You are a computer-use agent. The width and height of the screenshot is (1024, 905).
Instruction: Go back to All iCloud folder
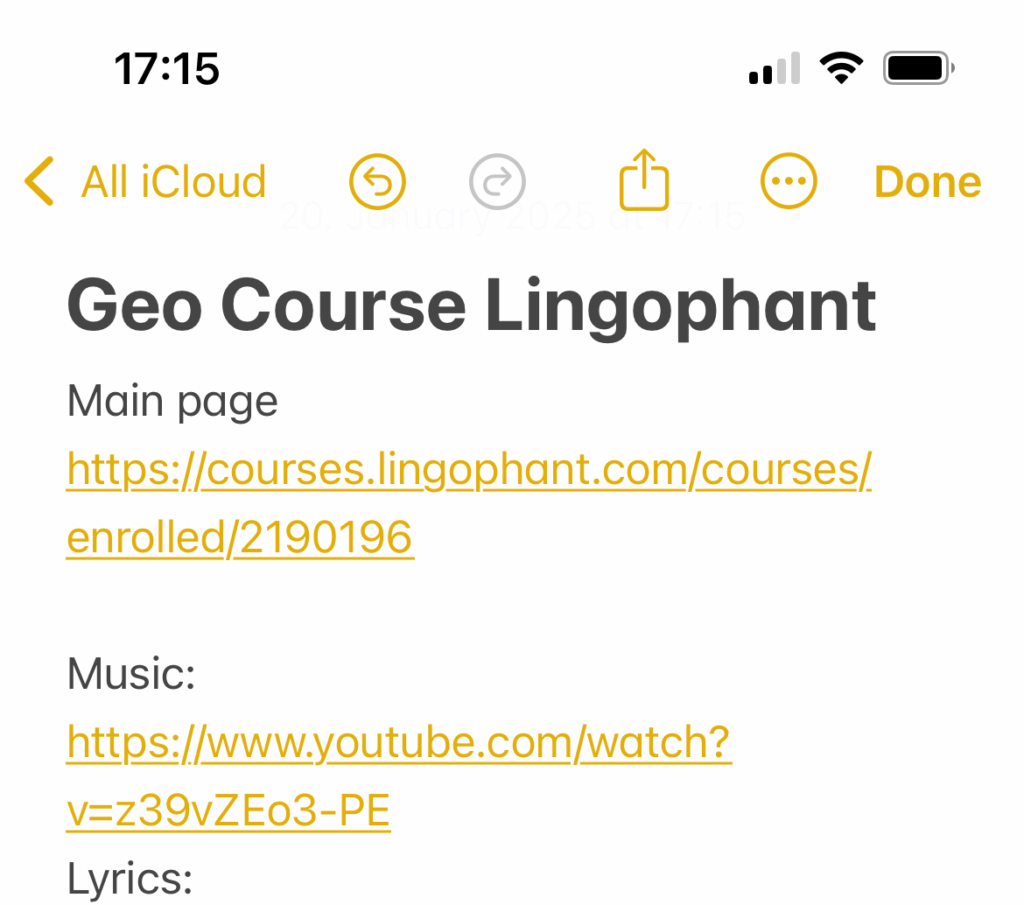pyautogui.click(x=173, y=182)
